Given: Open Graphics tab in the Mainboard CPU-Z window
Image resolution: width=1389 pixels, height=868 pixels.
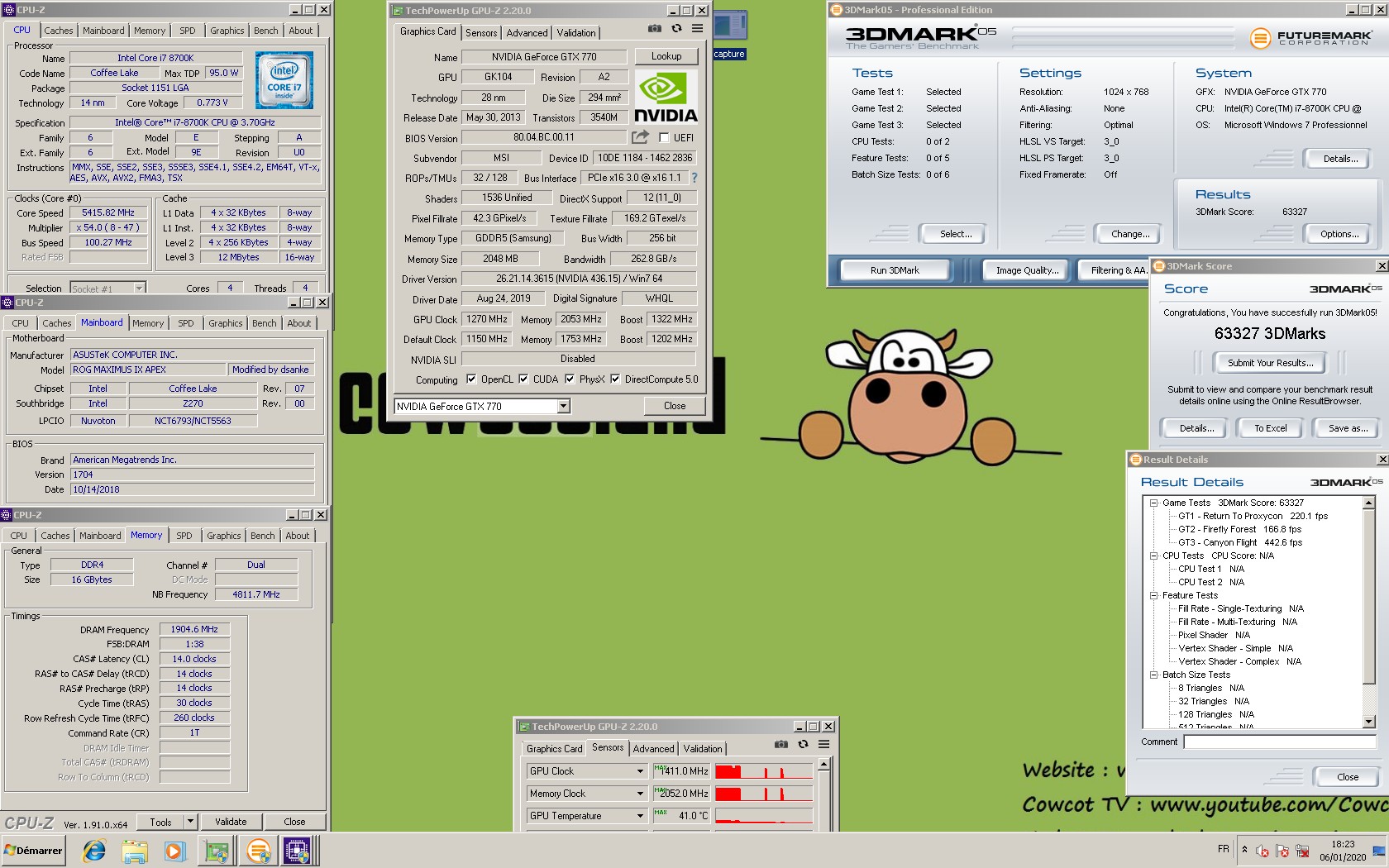Looking at the screenshot, I should click(225, 323).
